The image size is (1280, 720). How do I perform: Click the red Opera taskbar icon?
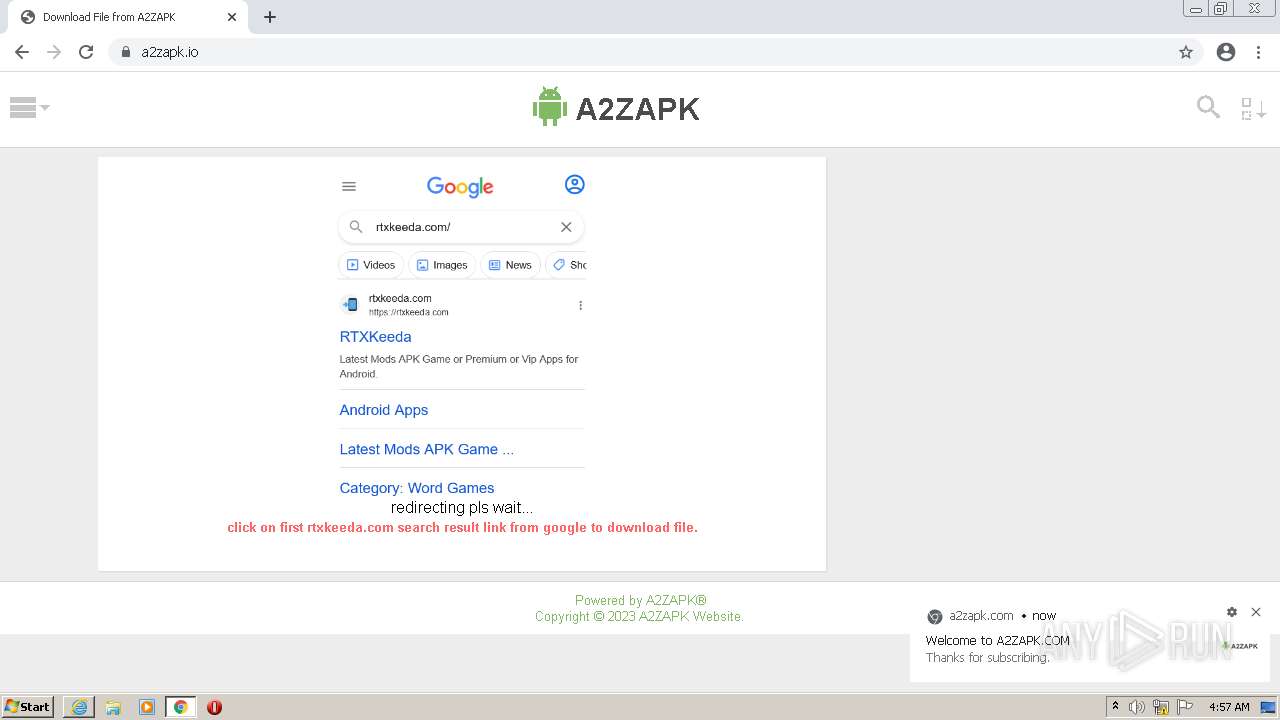pos(214,707)
